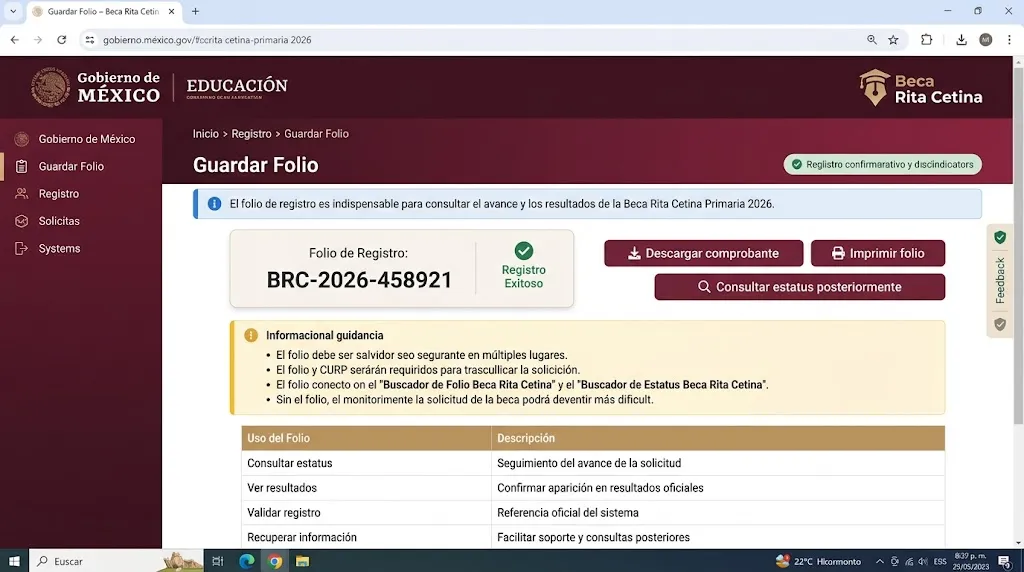The image size is (1024, 572).
Task: Open Task View on the taskbar
Action: pyautogui.click(x=218, y=561)
